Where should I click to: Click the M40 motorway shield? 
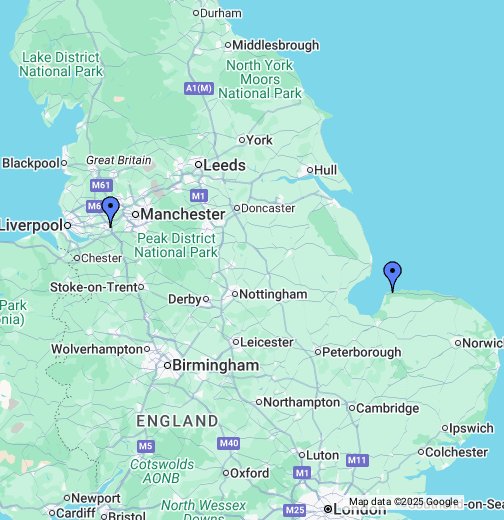(229, 443)
